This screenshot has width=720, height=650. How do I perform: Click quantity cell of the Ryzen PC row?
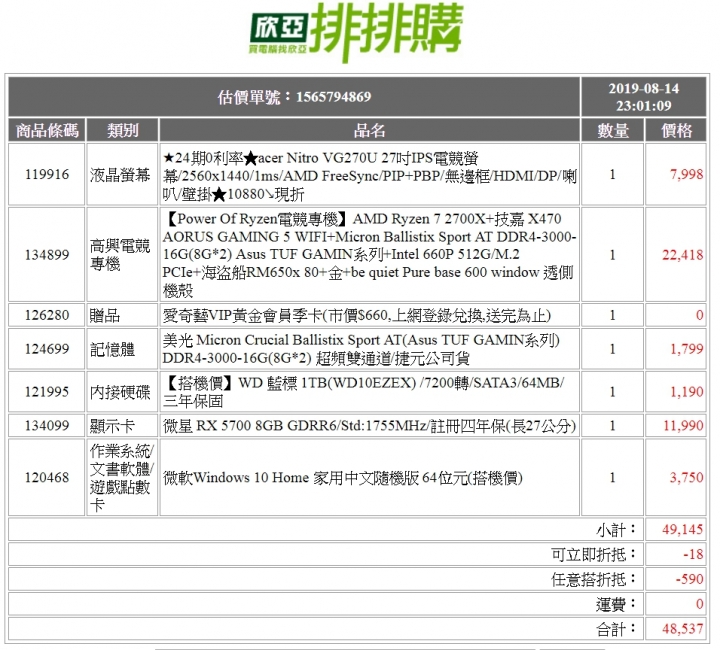point(612,255)
